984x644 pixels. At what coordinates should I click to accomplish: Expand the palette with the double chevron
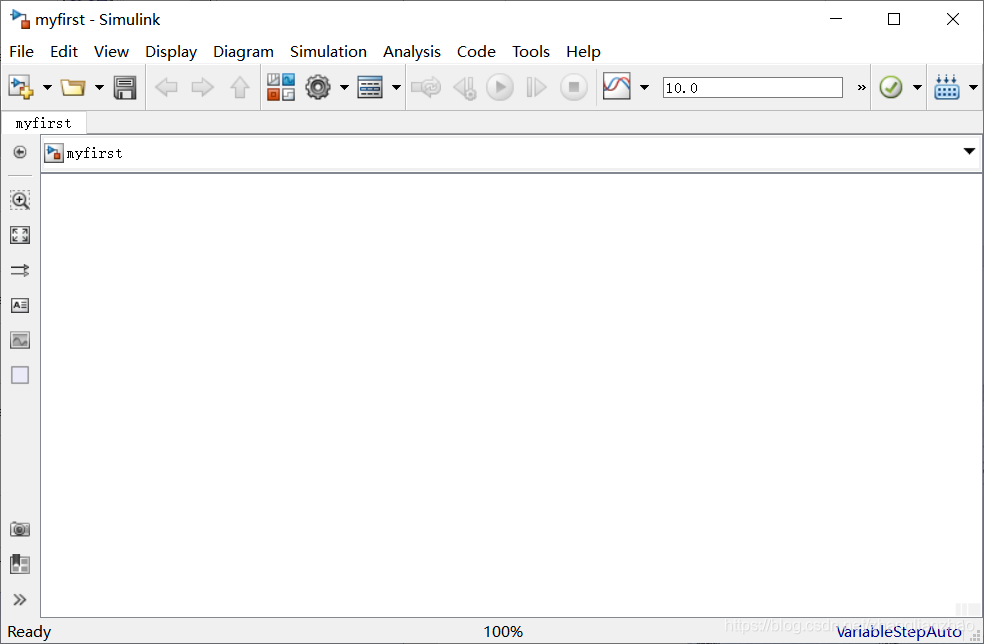20,599
